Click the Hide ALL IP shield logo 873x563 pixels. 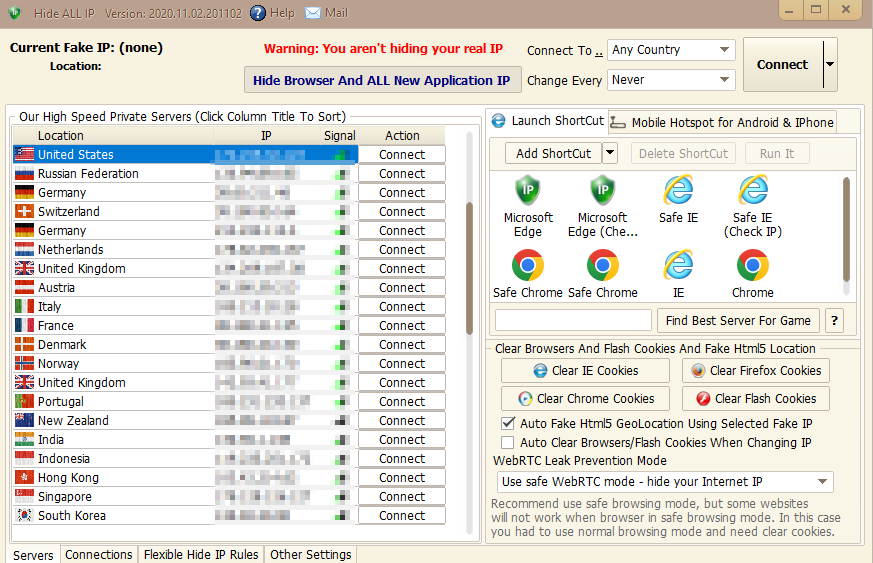[15, 13]
